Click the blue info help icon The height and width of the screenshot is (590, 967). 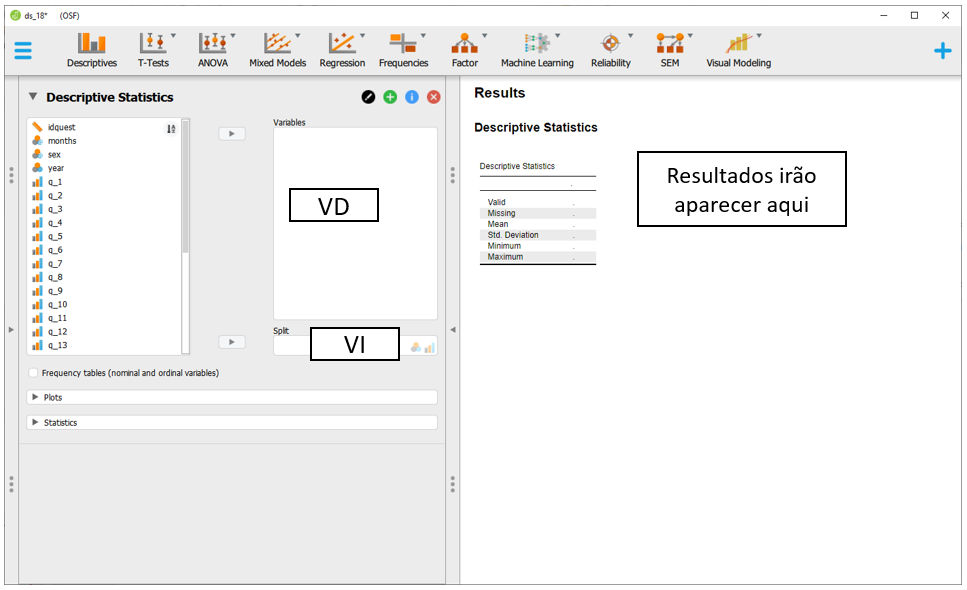(411, 97)
